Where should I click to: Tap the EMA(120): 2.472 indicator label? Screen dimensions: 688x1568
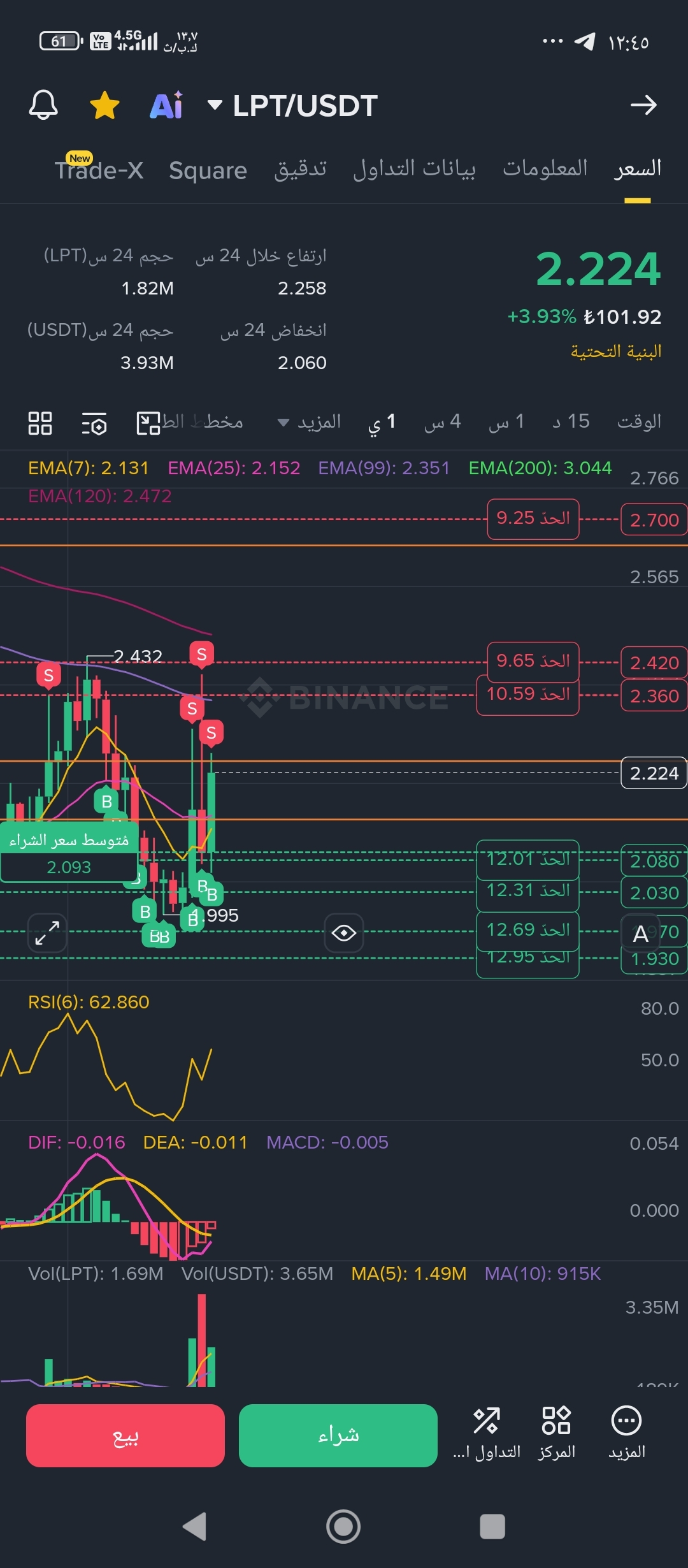pos(100,496)
